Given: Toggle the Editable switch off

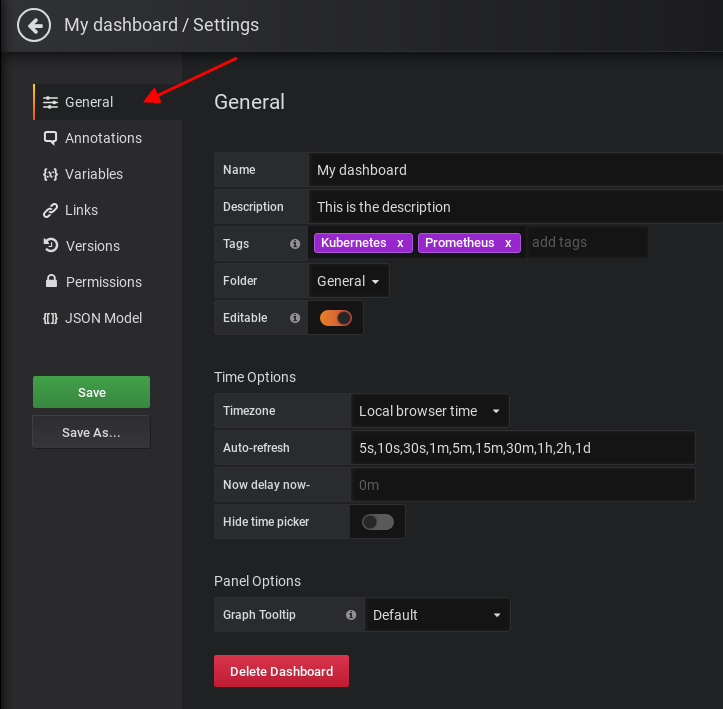Looking at the screenshot, I should pyautogui.click(x=336, y=318).
